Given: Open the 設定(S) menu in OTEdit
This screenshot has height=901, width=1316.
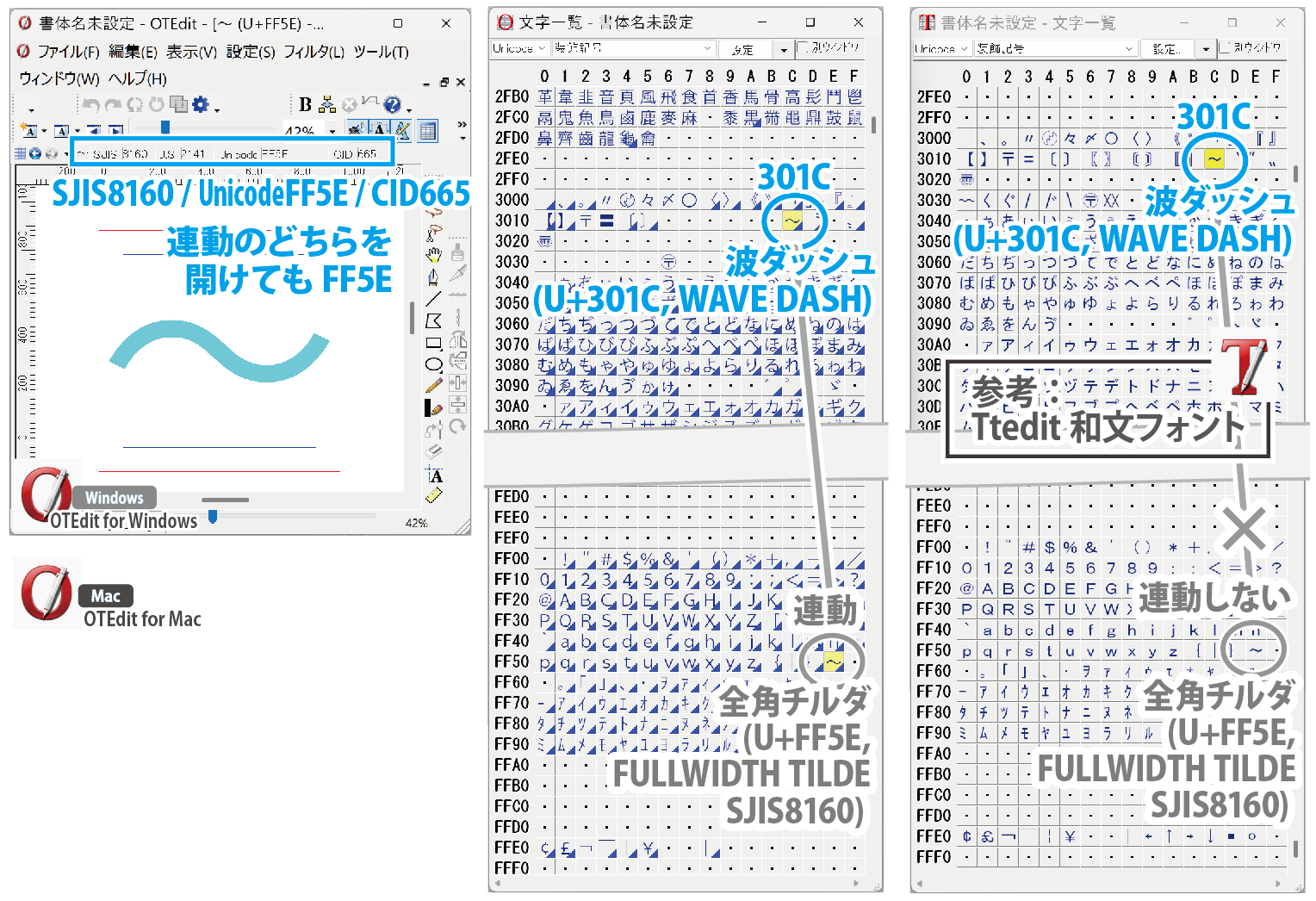Looking at the screenshot, I should click(251, 52).
